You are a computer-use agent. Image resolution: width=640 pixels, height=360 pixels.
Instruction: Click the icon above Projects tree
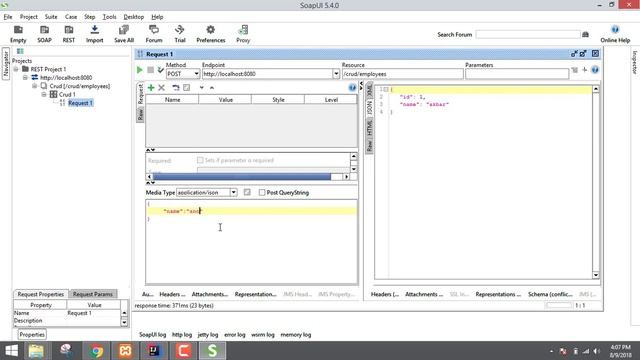20,51
